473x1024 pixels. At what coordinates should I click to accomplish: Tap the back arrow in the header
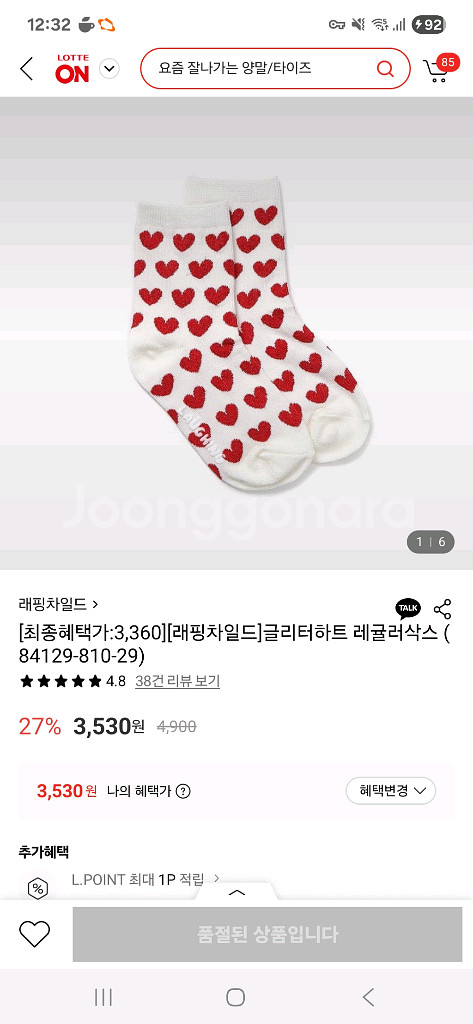click(x=26, y=69)
